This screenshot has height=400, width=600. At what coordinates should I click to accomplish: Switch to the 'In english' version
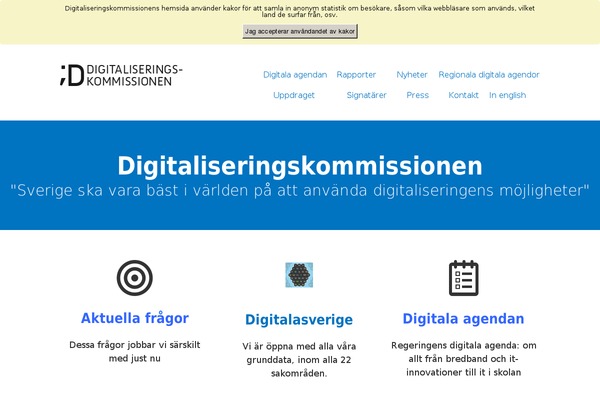tap(507, 95)
